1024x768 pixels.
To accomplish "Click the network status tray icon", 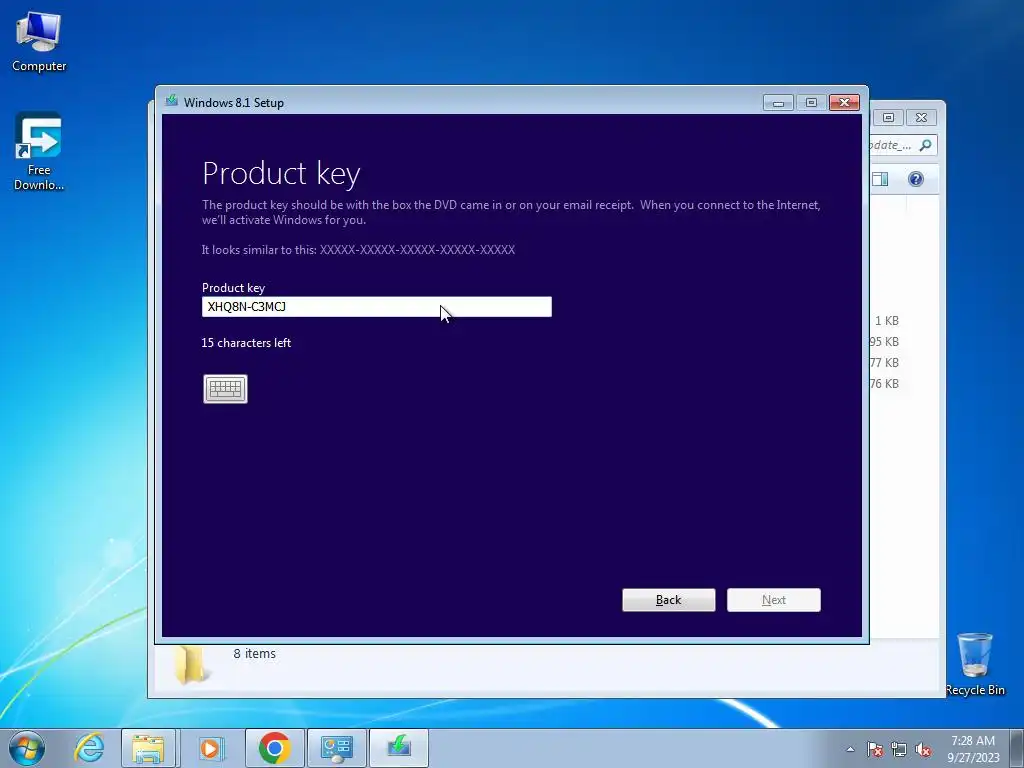I will pyautogui.click(x=899, y=749).
